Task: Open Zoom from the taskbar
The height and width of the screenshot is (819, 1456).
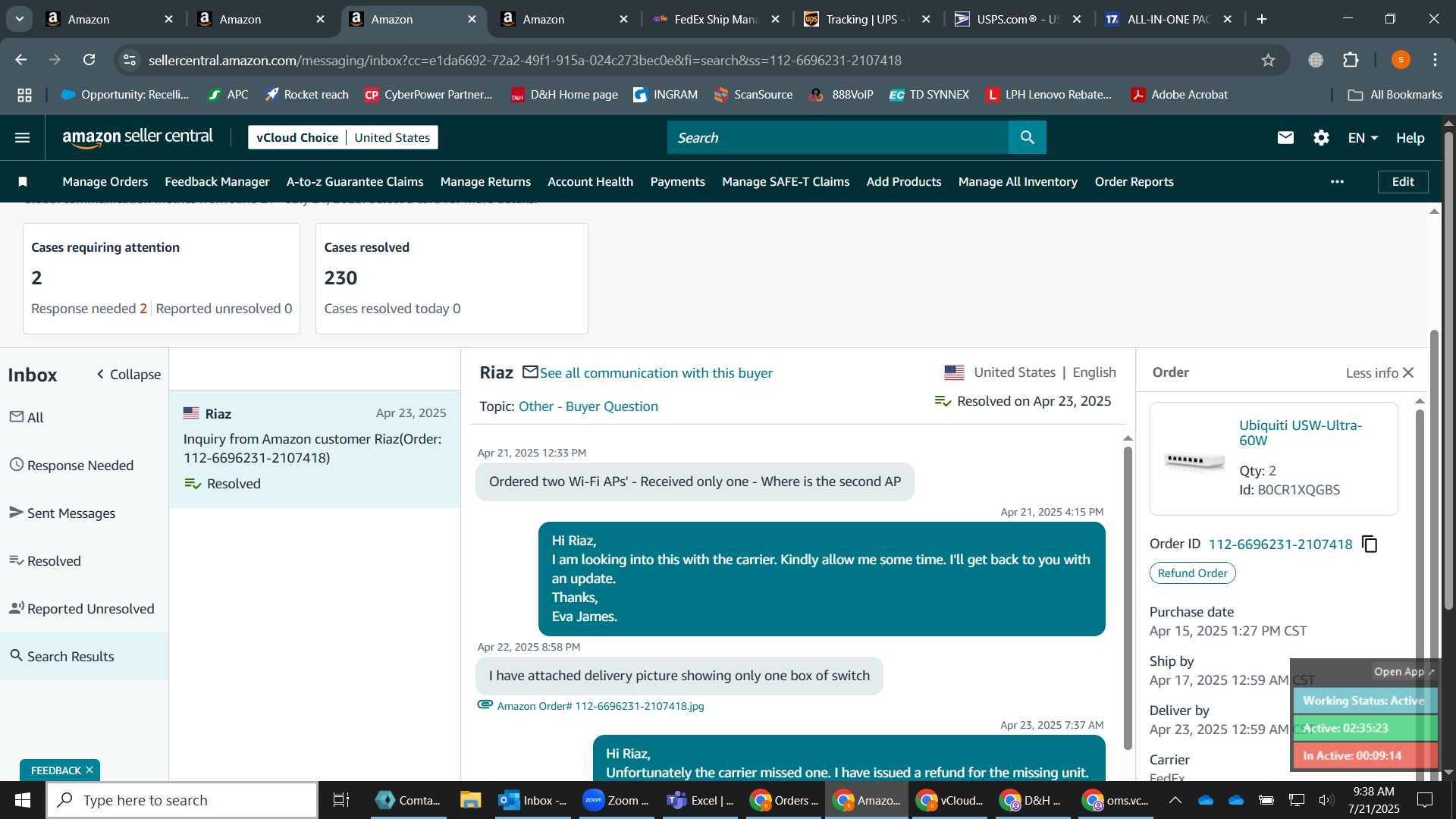Action: 616,800
